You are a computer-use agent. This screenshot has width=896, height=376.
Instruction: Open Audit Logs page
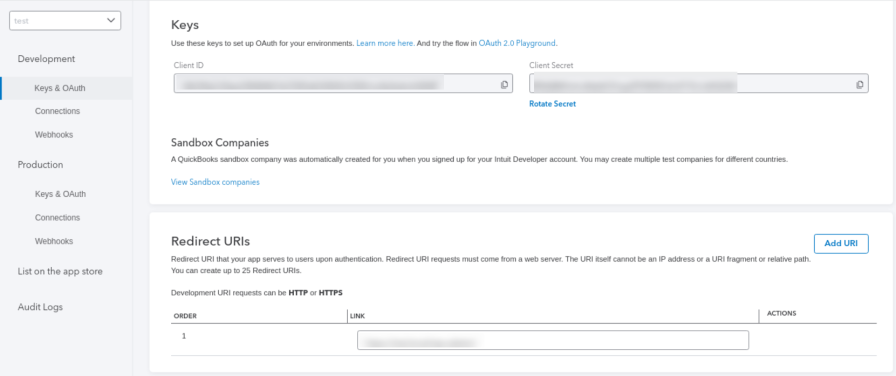click(x=40, y=307)
